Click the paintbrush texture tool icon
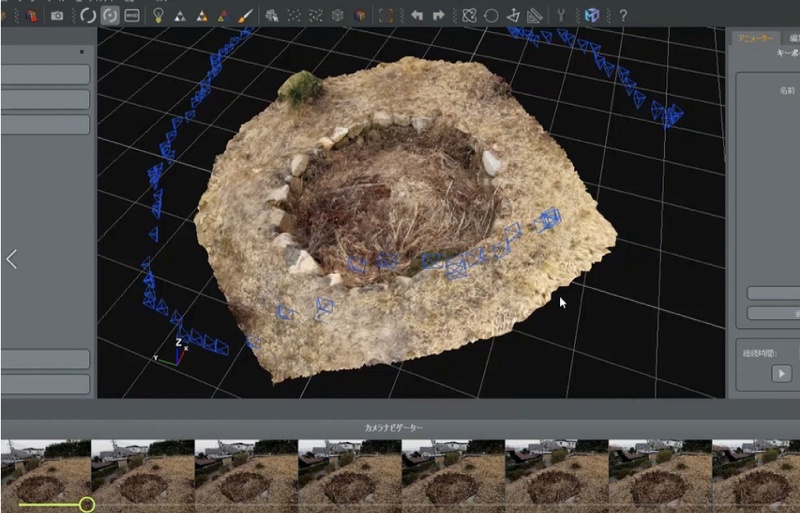 coord(246,15)
